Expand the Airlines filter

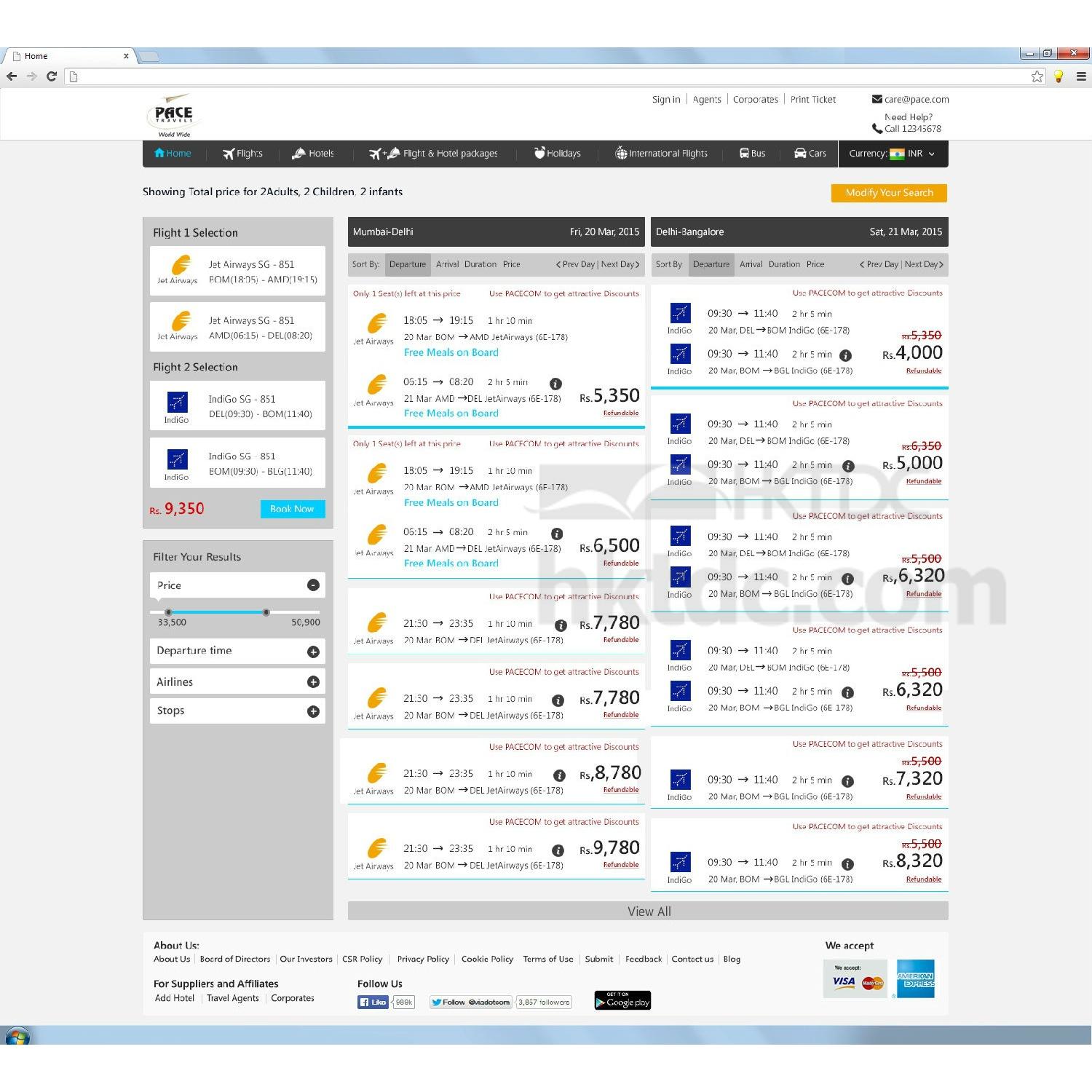click(x=313, y=682)
